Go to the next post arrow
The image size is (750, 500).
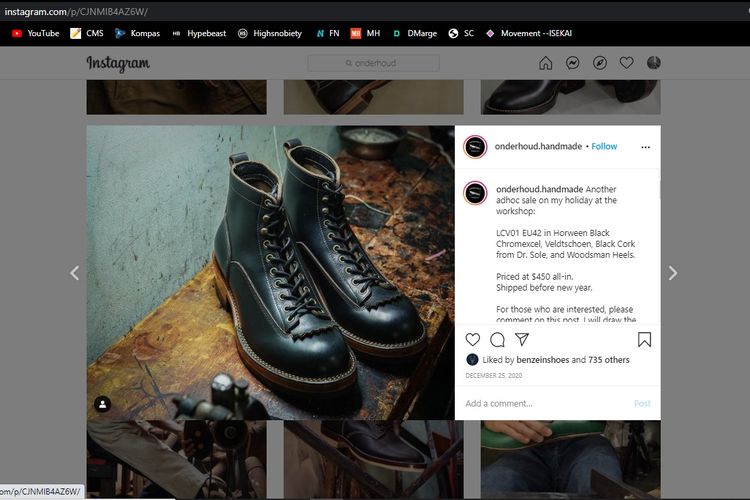pyautogui.click(x=673, y=273)
